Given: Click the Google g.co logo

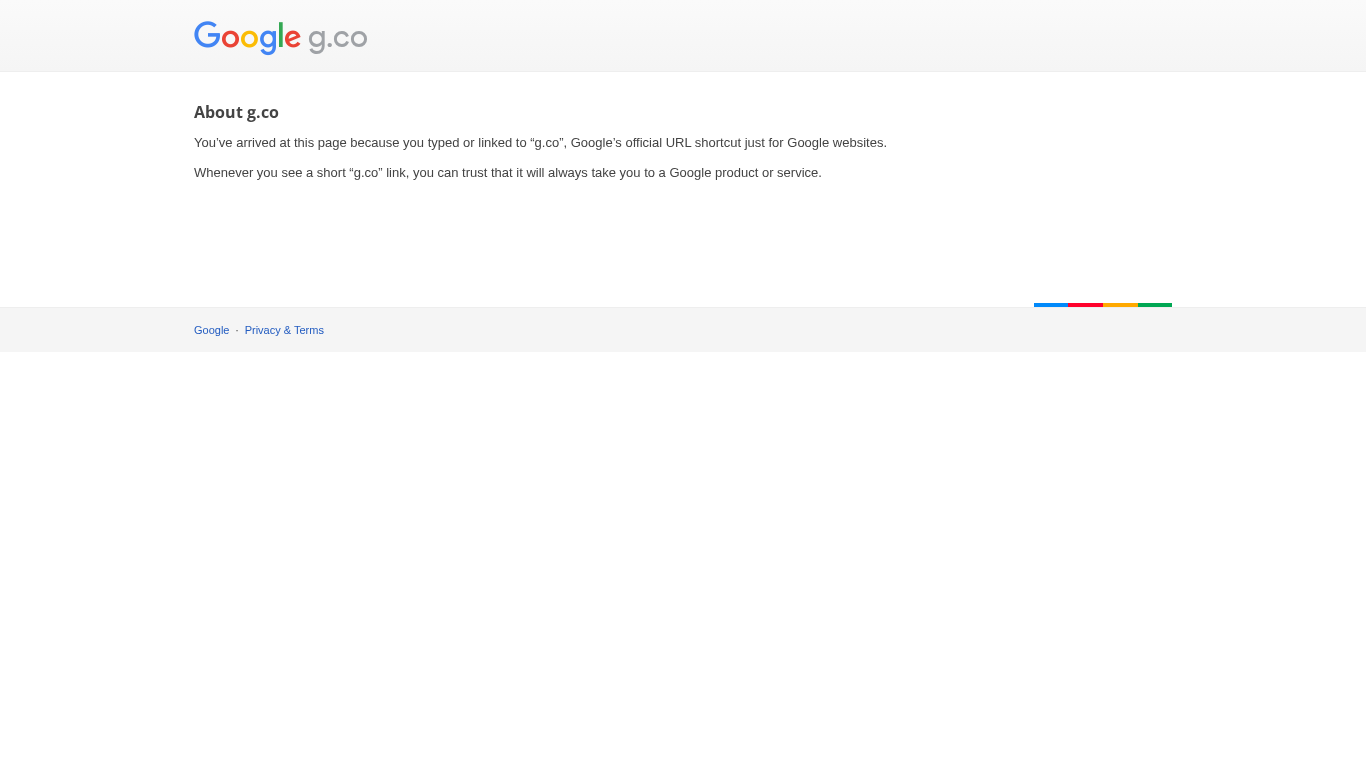Looking at the screenshot, I should [281, 38].
